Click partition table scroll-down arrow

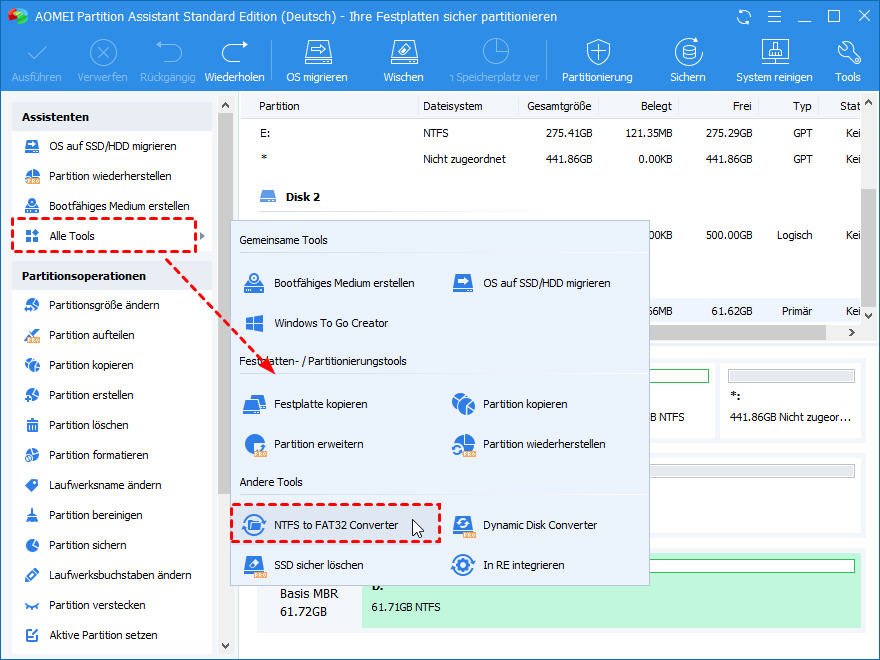pyautogui.click(x=868, y=315)
